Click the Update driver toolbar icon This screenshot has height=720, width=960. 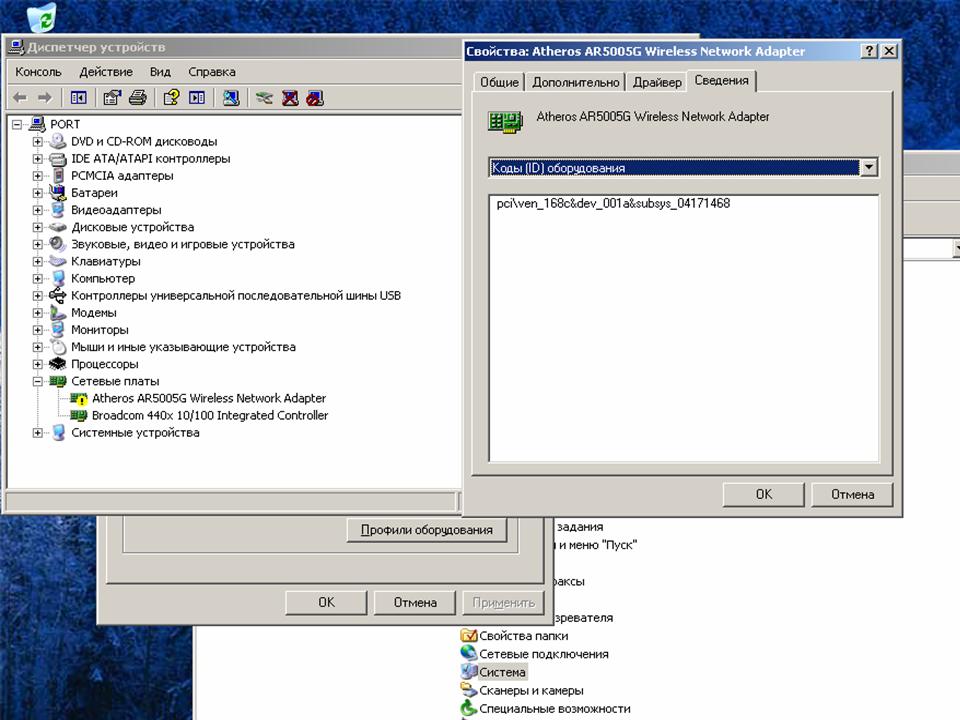coord(264,97)
